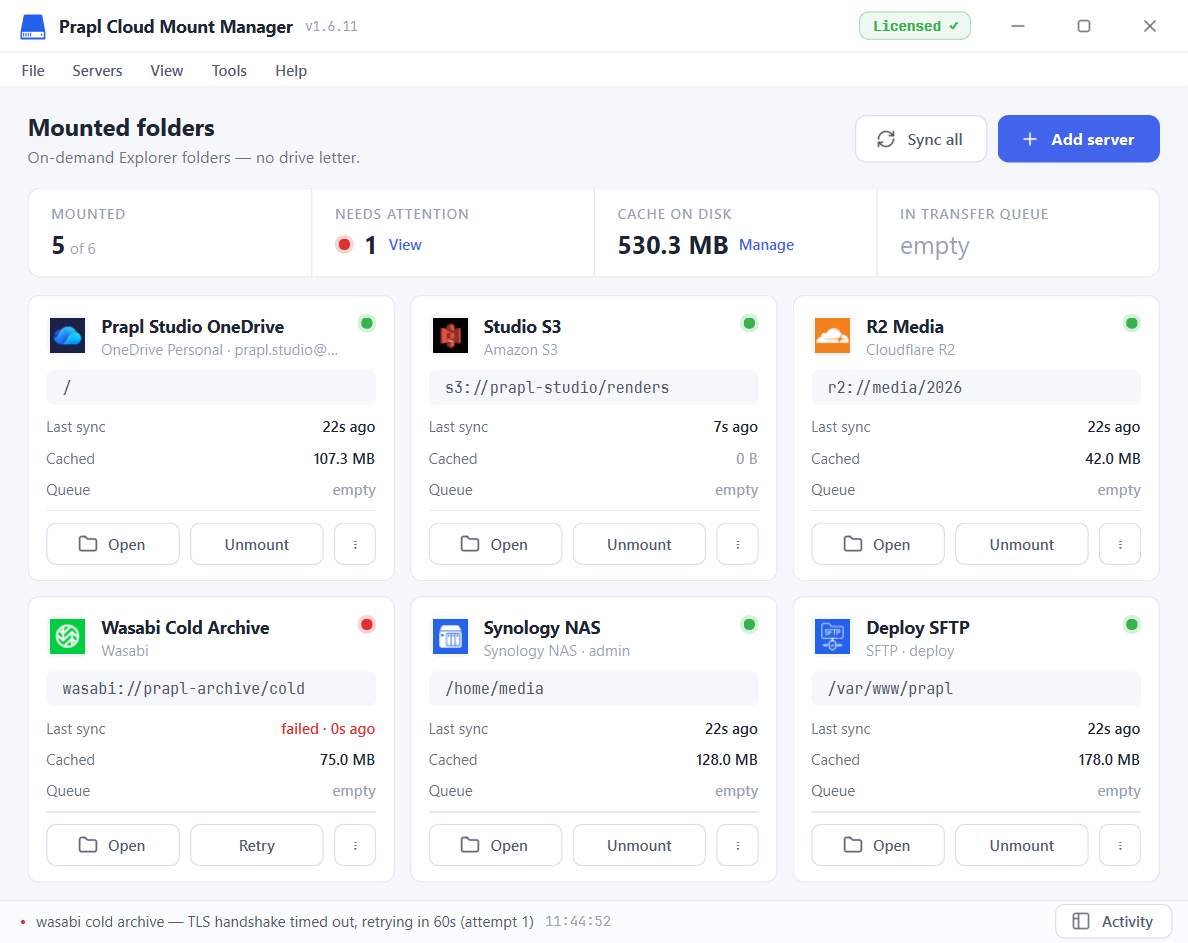The width and height of the screenshot is (1188, 943).
Task: Click the 178.0 MB cached value
Action: pyautogui.click(x=1109, y=760)
